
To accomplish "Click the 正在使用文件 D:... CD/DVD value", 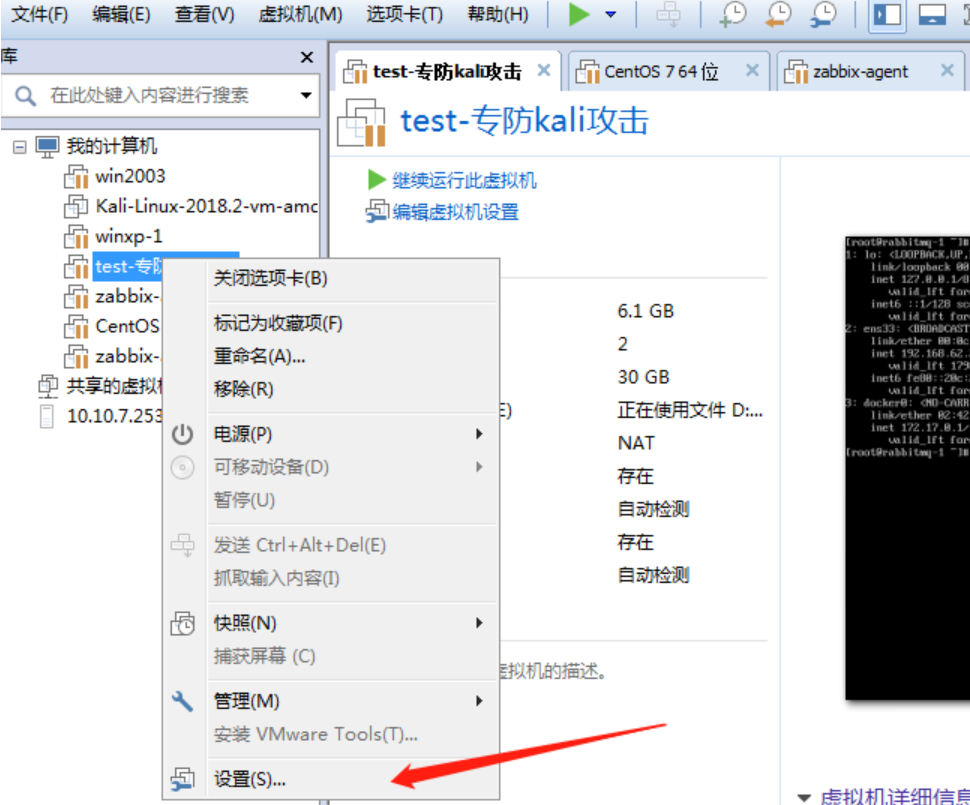I will (x=690, y=410).
